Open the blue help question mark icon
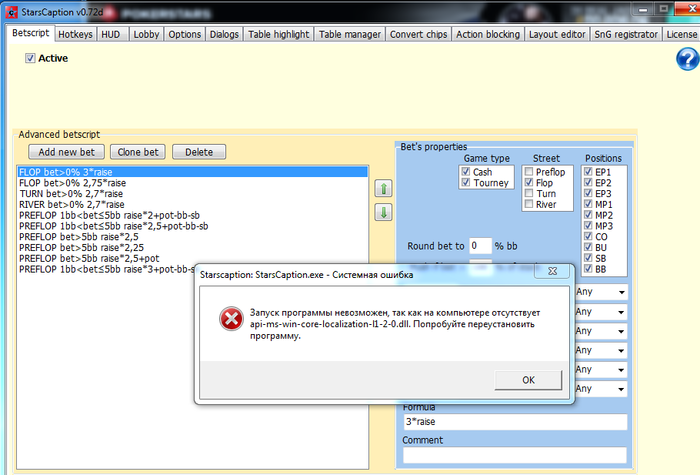The height and width of the screenshot is (475, 700). pyautogui.click(x=688, y=59)
